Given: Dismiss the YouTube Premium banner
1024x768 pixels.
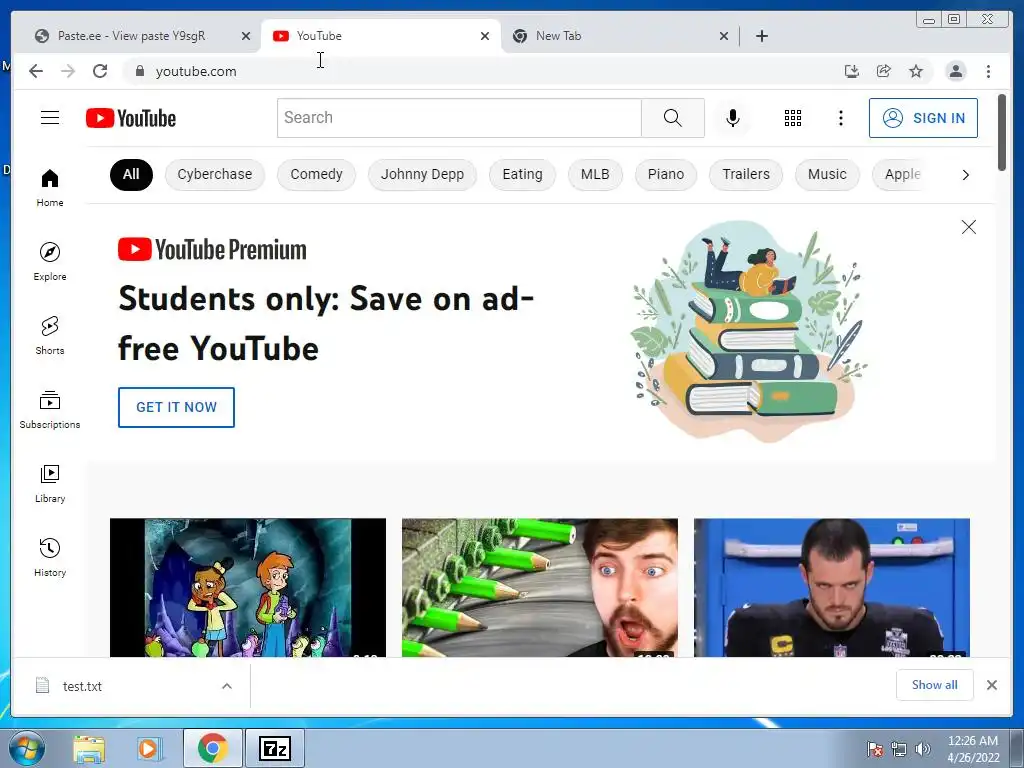Looking at the screenshot, I should 968,227.
